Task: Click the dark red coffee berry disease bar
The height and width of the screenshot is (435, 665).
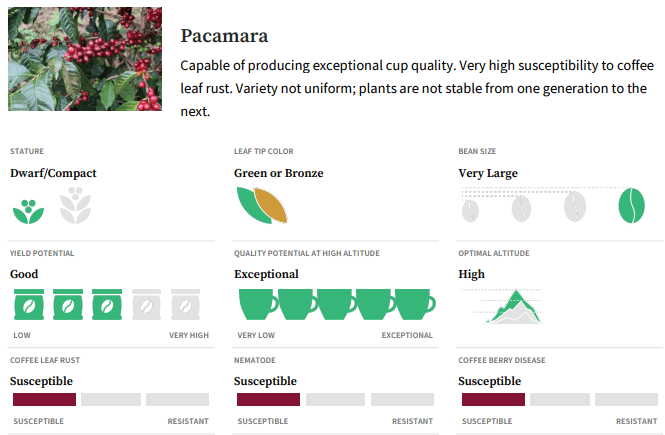Action: (493, 399)
